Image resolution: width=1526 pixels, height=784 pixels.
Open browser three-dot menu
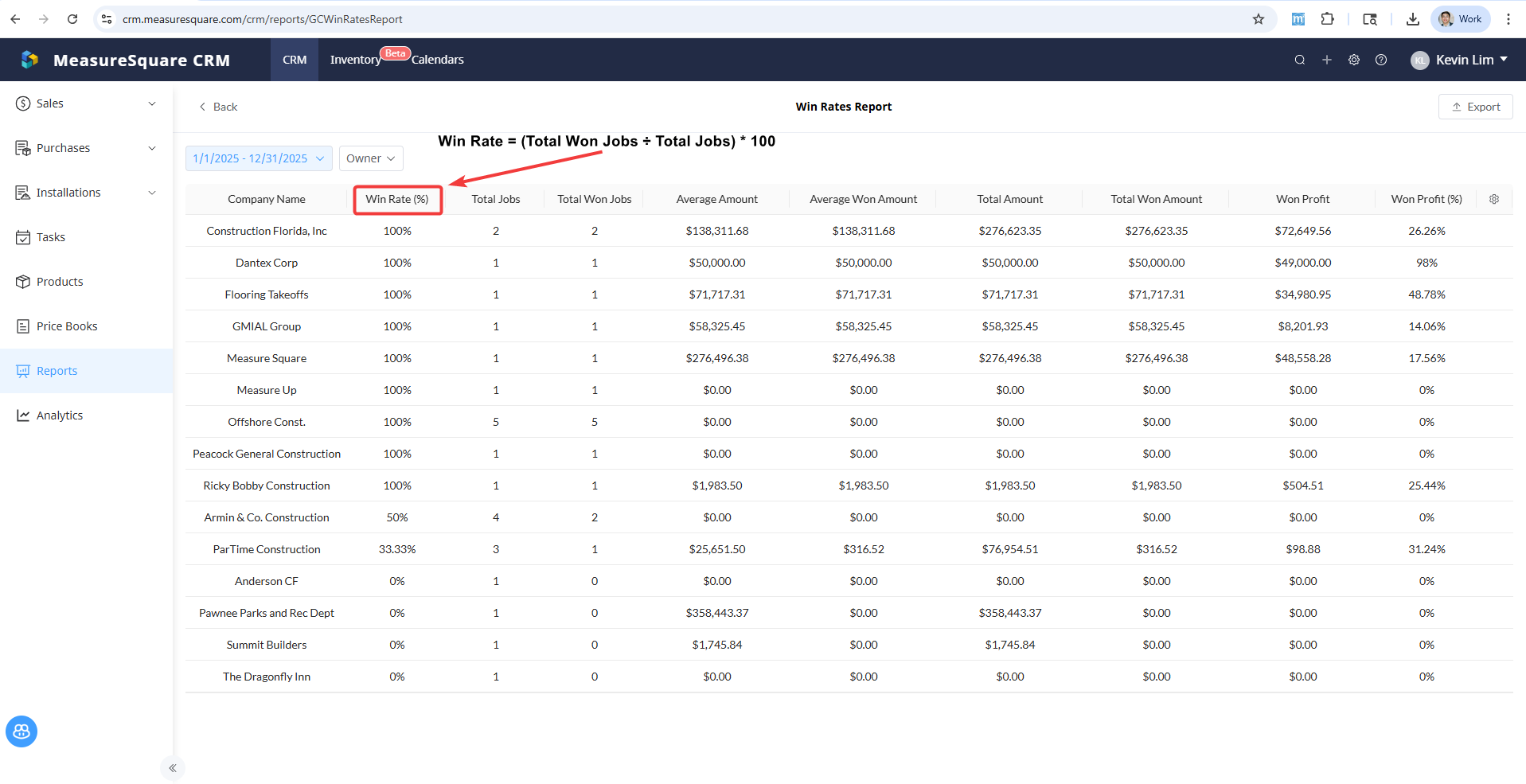coord(1508,19)
